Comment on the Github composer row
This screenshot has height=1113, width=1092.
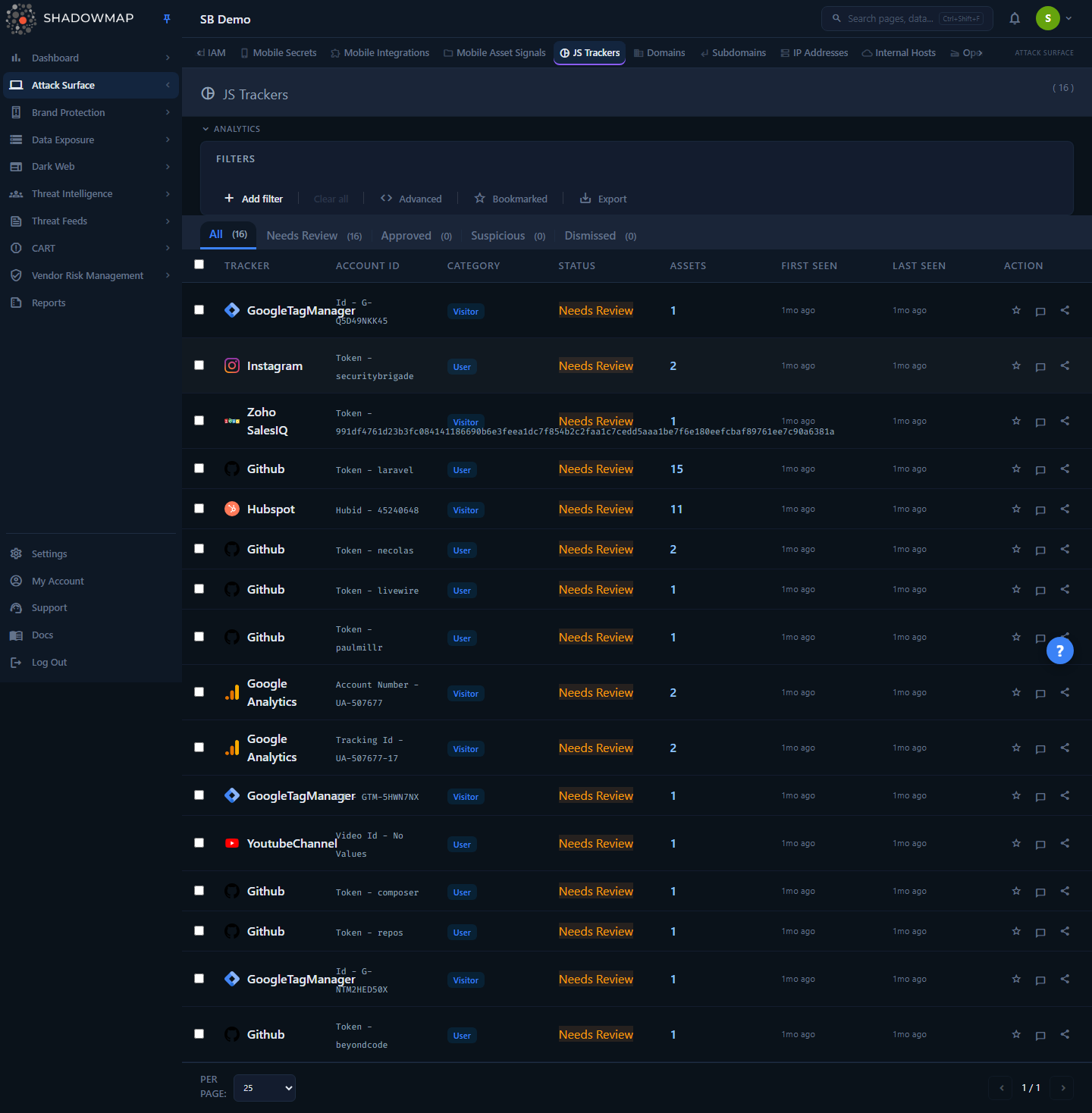tap(1040, 892)
